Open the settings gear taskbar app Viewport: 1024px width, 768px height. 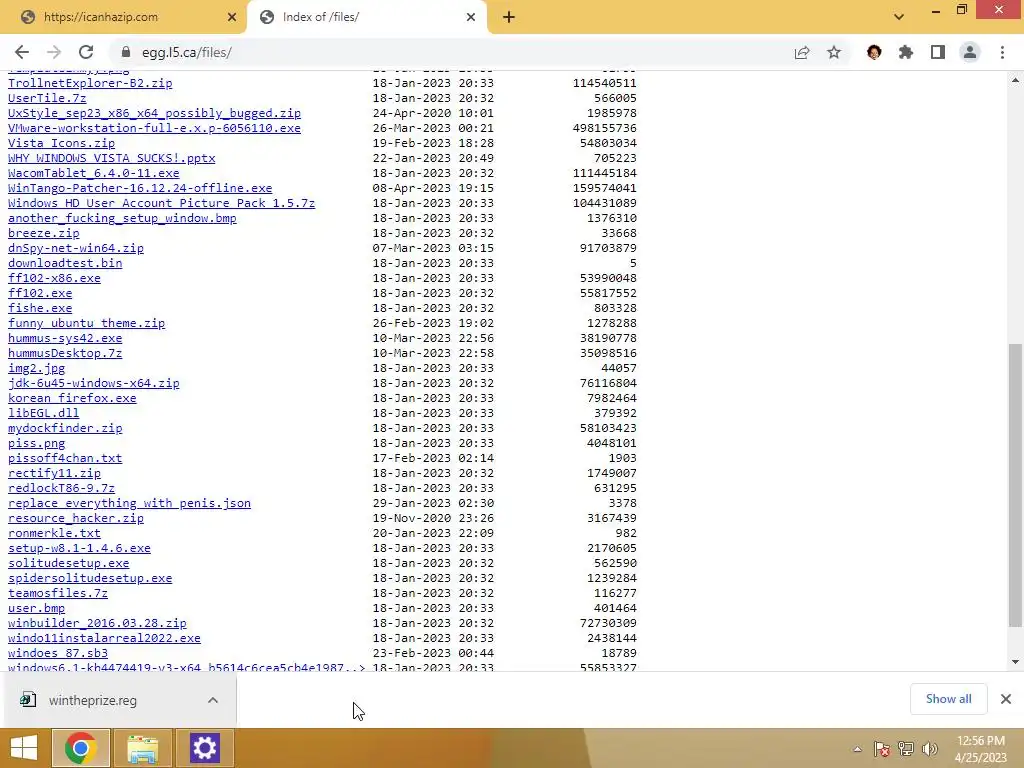click(x=204, y=748)
